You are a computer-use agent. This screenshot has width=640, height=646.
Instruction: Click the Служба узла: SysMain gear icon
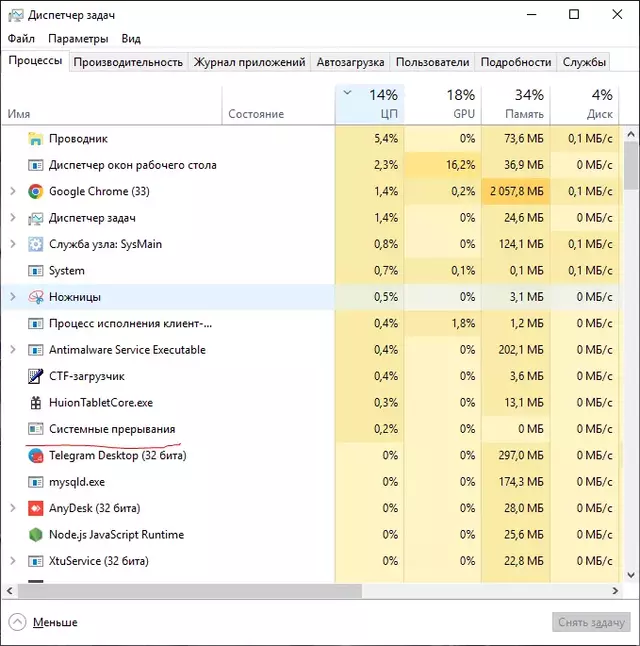[x=36, y=244]
